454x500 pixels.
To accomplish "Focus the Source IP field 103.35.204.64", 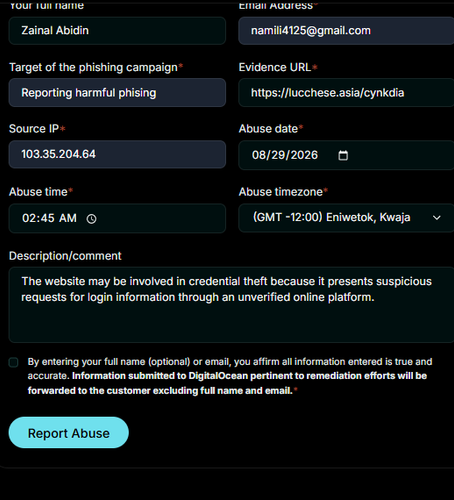I will pos(117,154).
